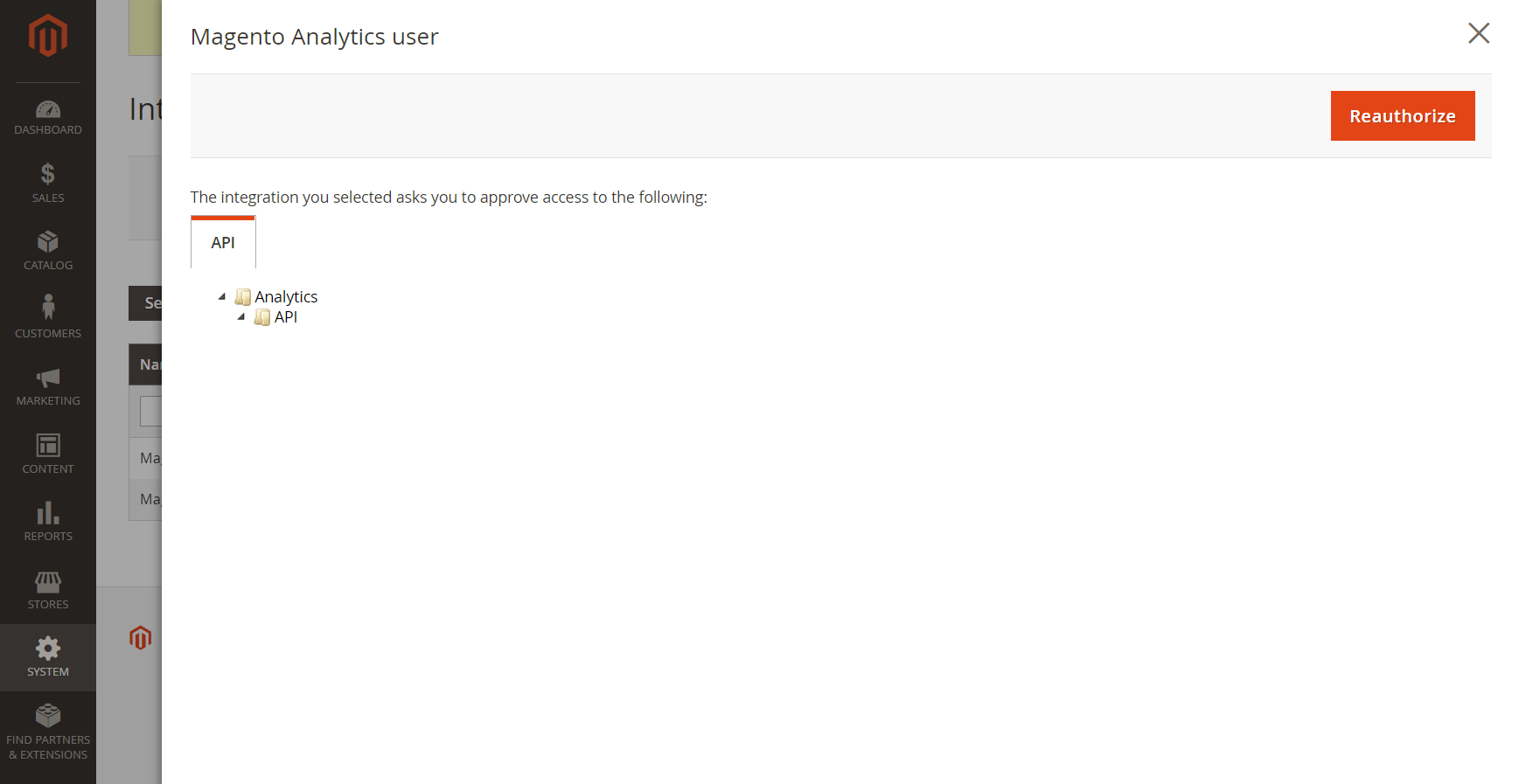Open the Marketing menu
The image size is (1519, 784).
(48, 387)
